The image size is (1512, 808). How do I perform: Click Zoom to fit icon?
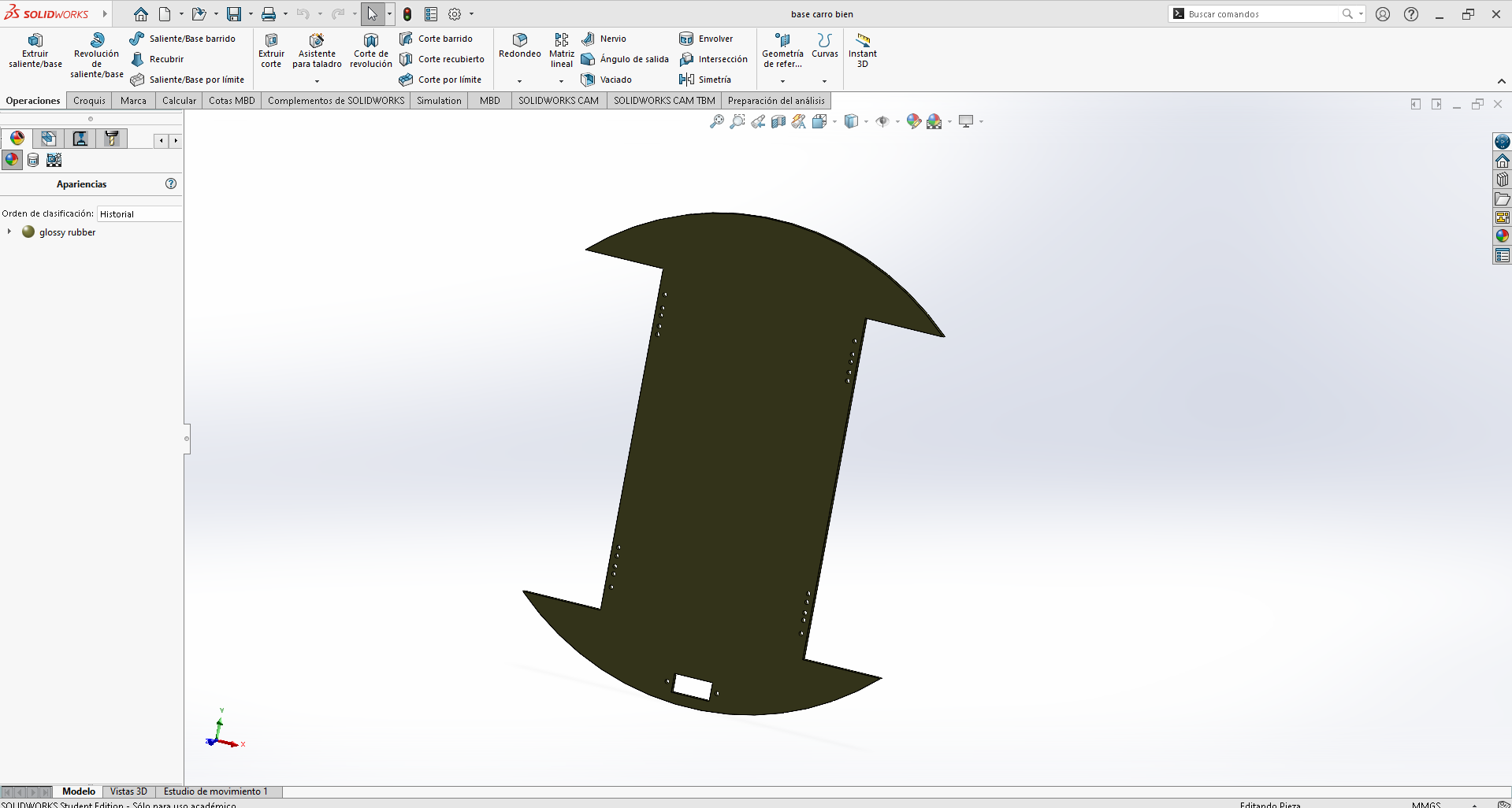[x=716, y=121]
